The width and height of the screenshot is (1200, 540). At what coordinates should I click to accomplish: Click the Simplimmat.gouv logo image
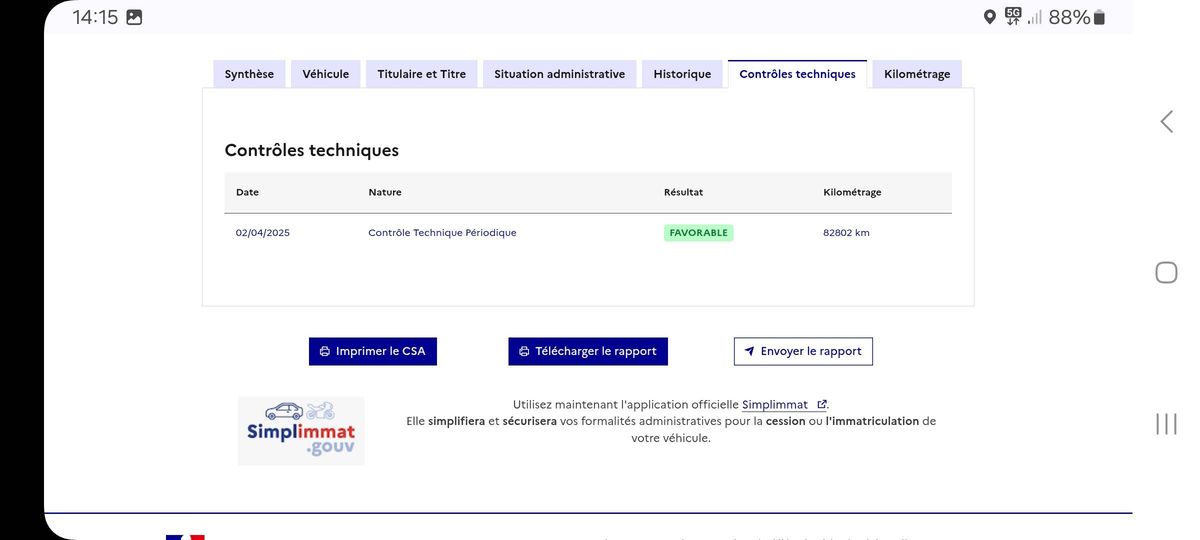point(301,431)
